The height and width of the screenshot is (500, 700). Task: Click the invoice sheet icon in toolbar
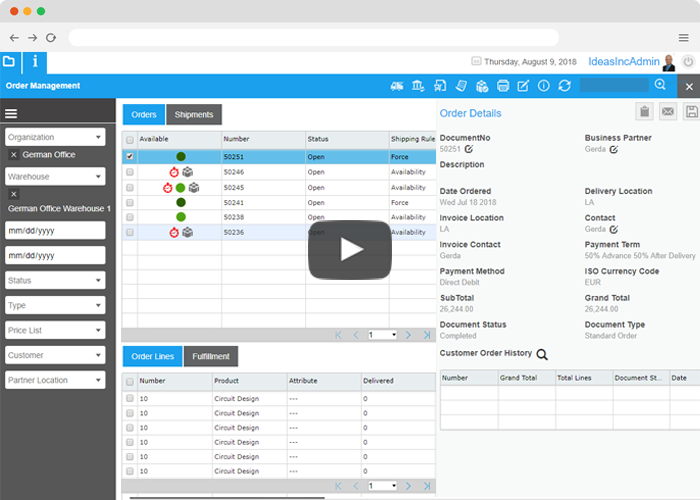click(461, 86)
